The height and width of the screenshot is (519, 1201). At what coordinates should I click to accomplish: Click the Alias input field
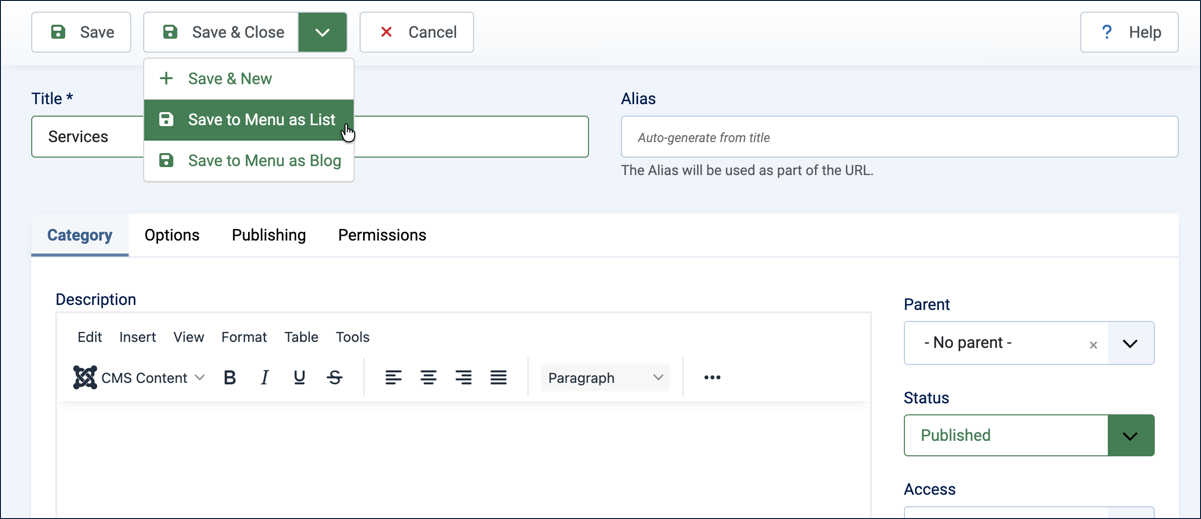click(x=899, y=137)
